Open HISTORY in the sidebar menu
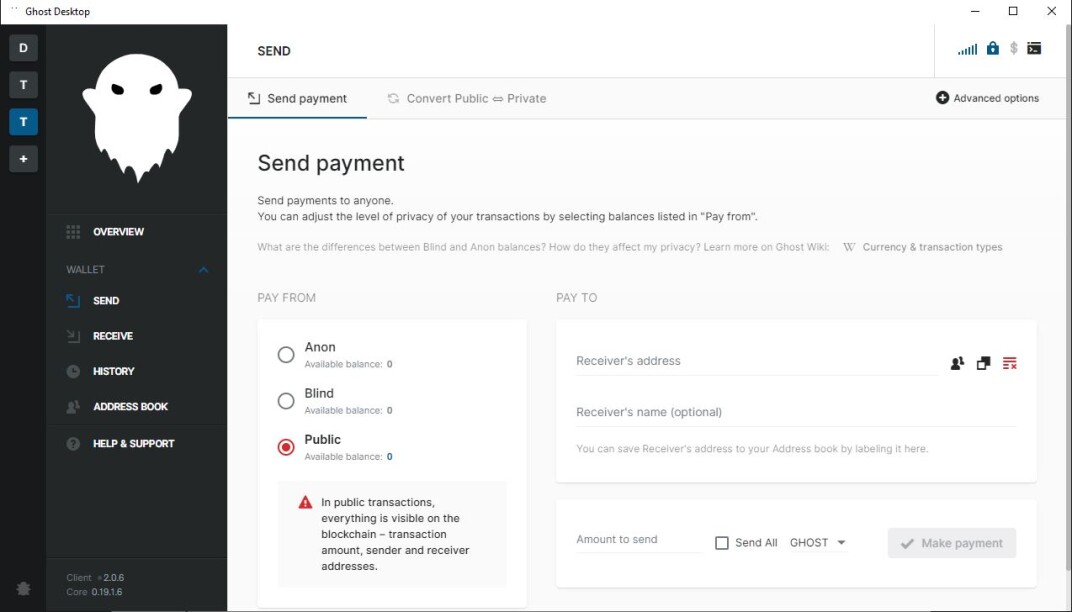Viewport: 1072px width, 612px height. [113, 371]
